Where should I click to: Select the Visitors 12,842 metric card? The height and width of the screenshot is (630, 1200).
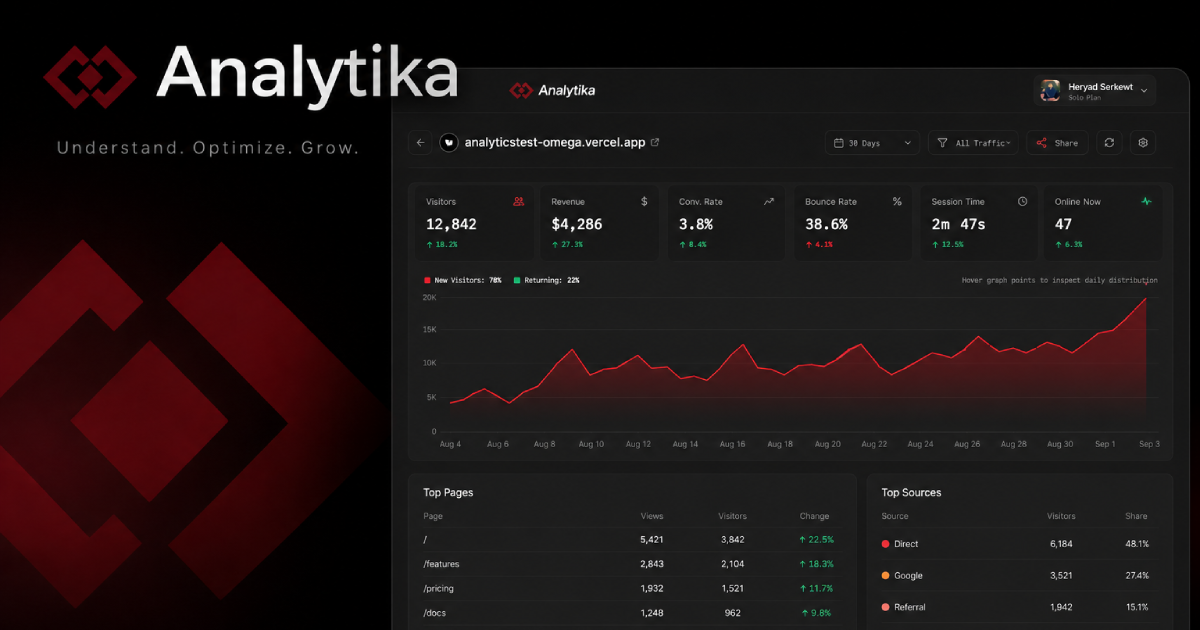[x=475, y=223]
